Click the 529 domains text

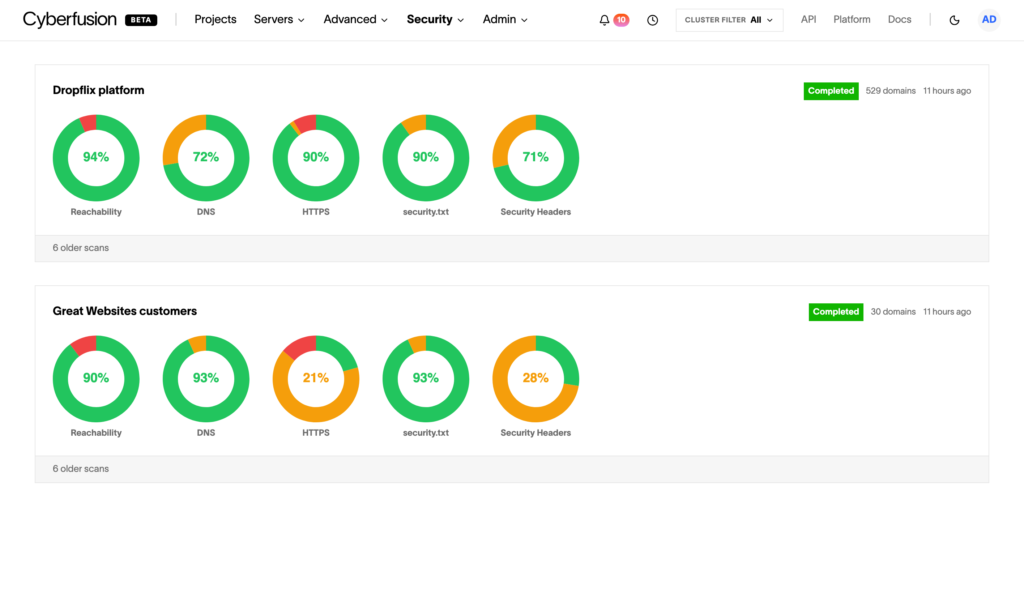(x=890, y=91)
